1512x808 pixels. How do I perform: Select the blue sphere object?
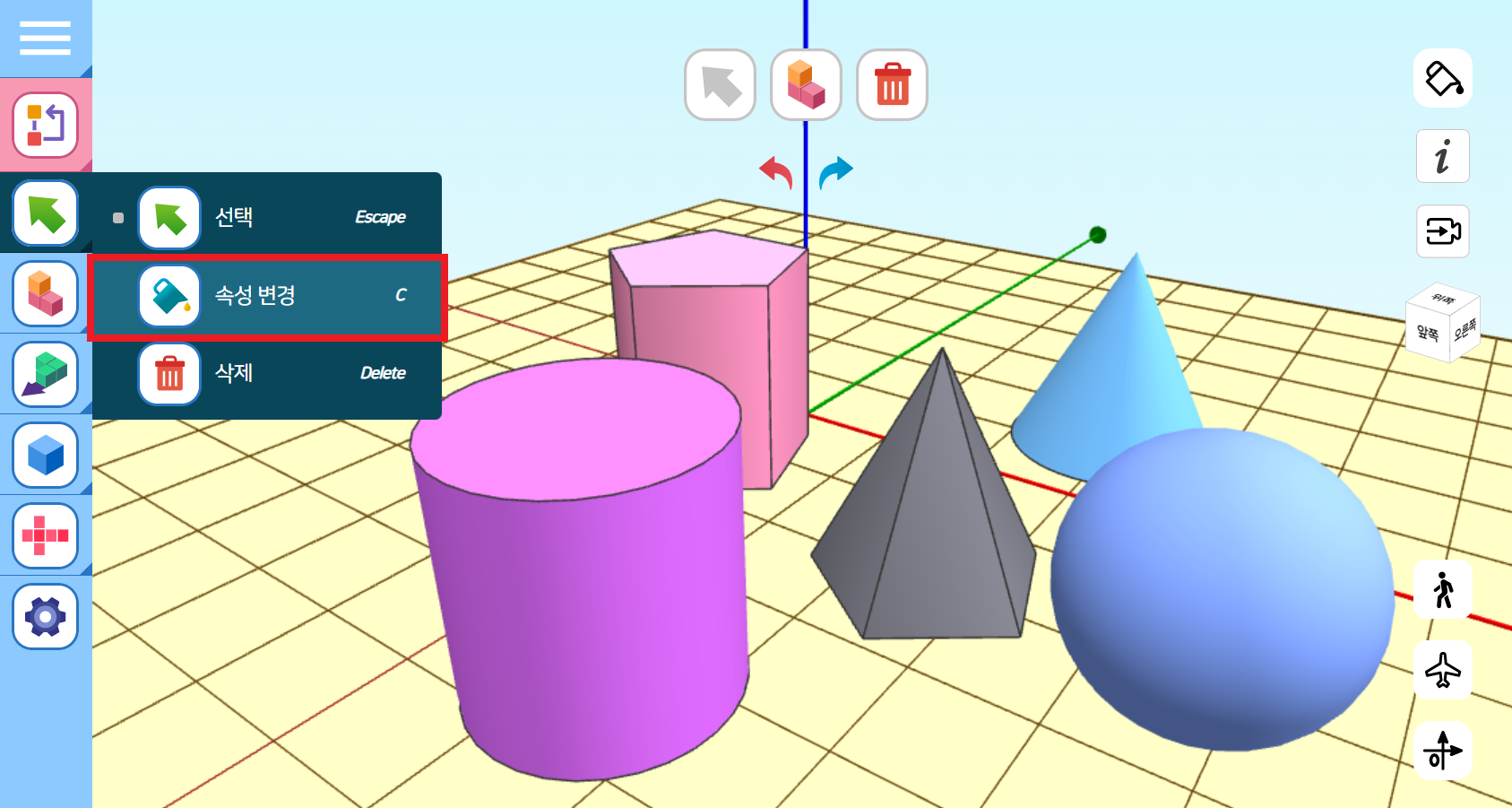pos(1223,589)
